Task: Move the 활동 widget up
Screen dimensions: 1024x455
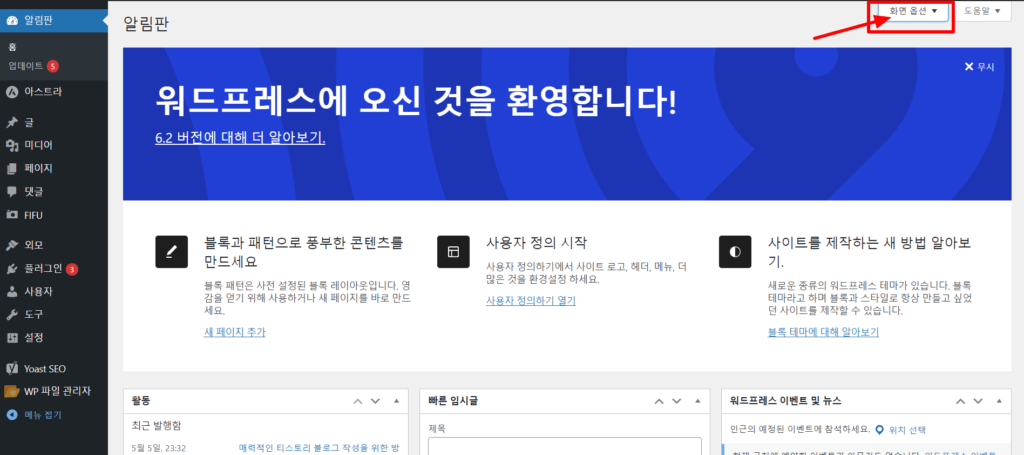Action: click(x=358, y=401)
